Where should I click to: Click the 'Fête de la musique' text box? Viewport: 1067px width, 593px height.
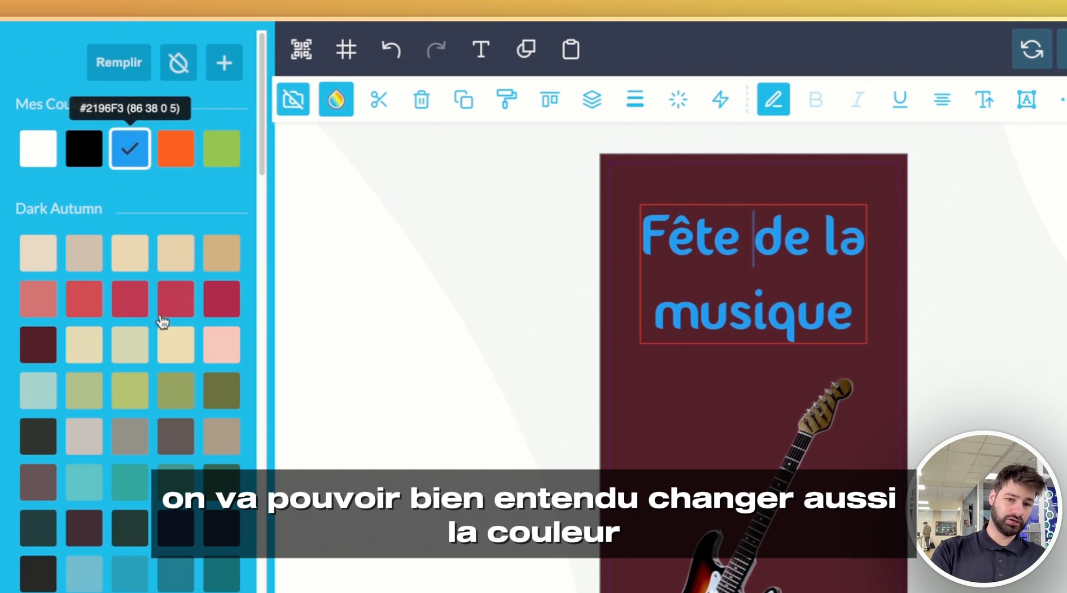753,274
